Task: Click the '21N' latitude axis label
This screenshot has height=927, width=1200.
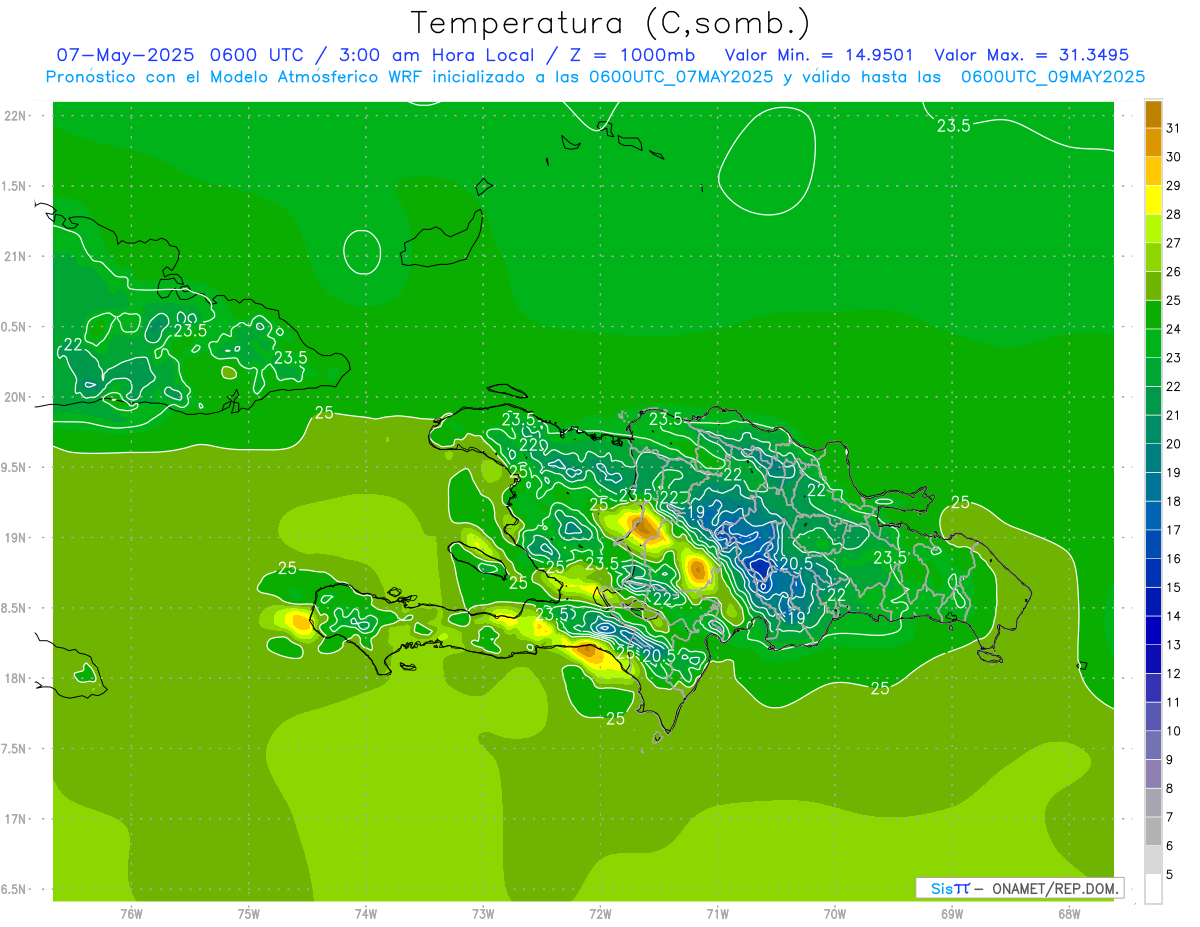Action: pyautogui.click(x=15, y=257)
